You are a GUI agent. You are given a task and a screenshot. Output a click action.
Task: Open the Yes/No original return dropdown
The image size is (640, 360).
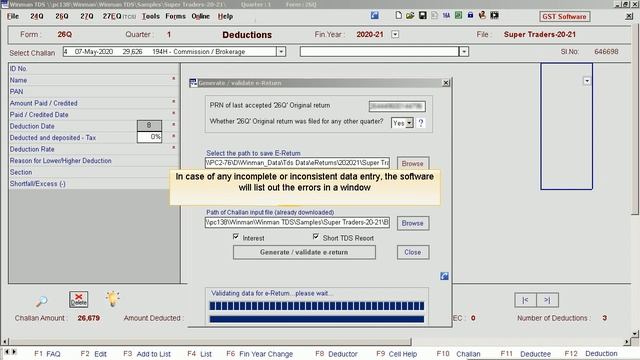tap(409, 123)
